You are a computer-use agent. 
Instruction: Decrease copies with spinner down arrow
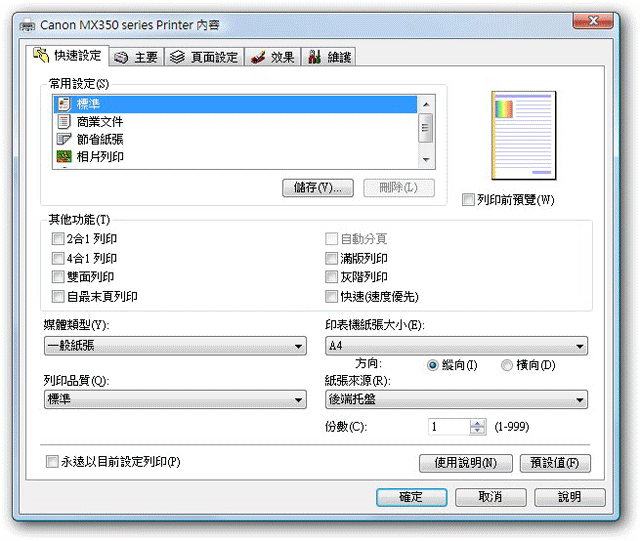point(477,430)
